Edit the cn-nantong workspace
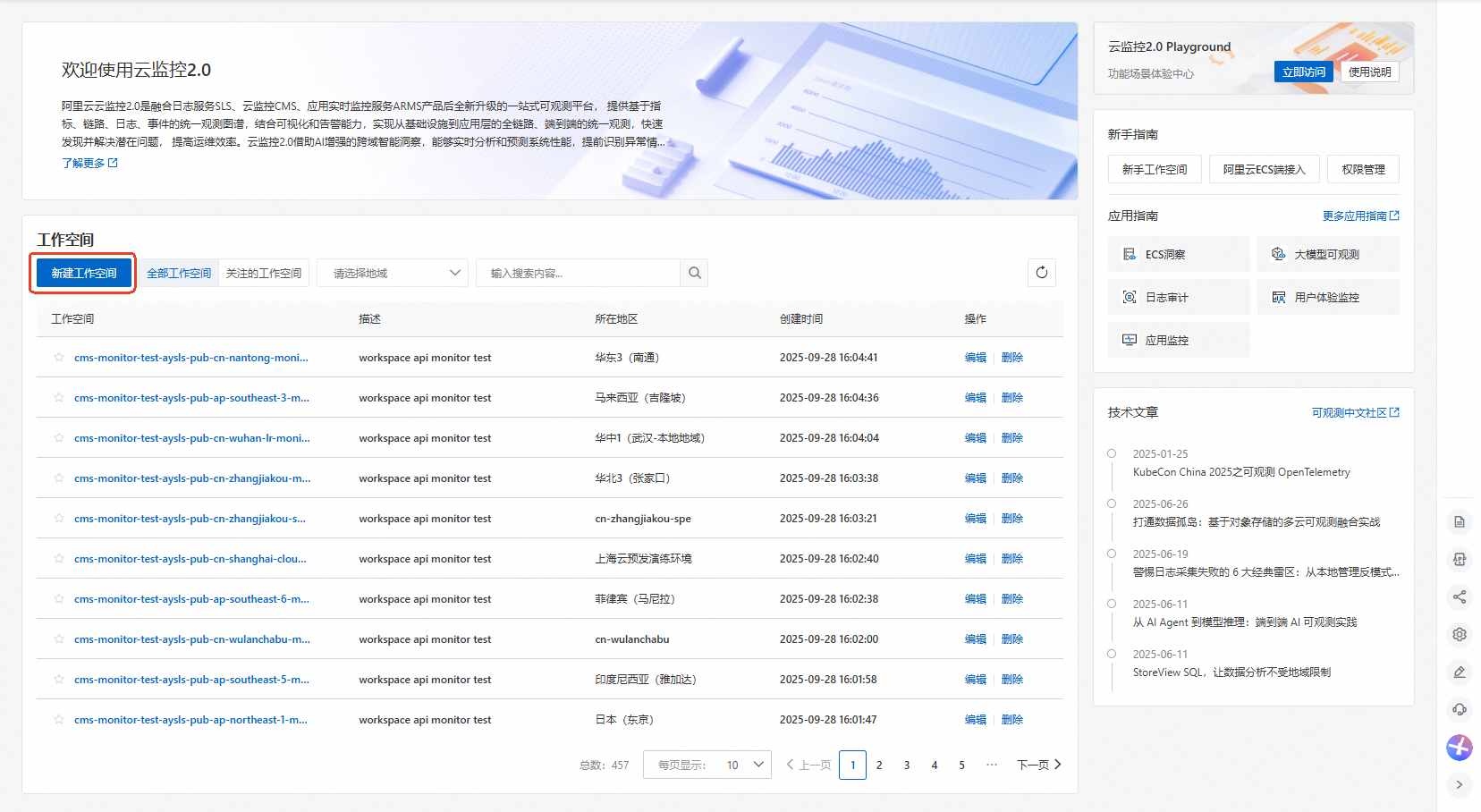 (x=976, y=358)
